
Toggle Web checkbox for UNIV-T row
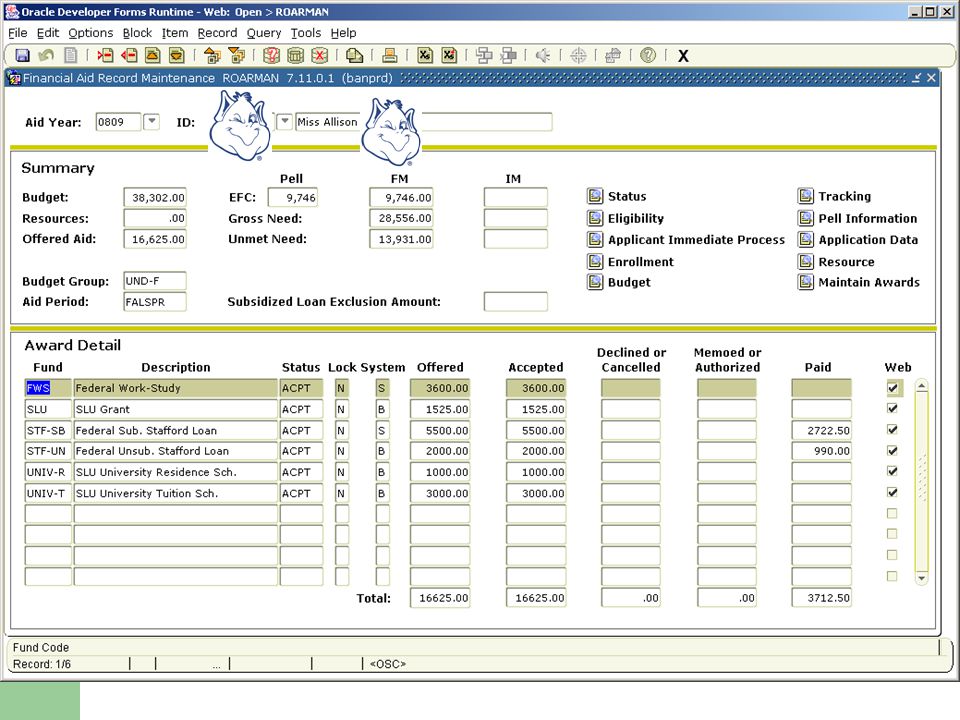[893, 492]
